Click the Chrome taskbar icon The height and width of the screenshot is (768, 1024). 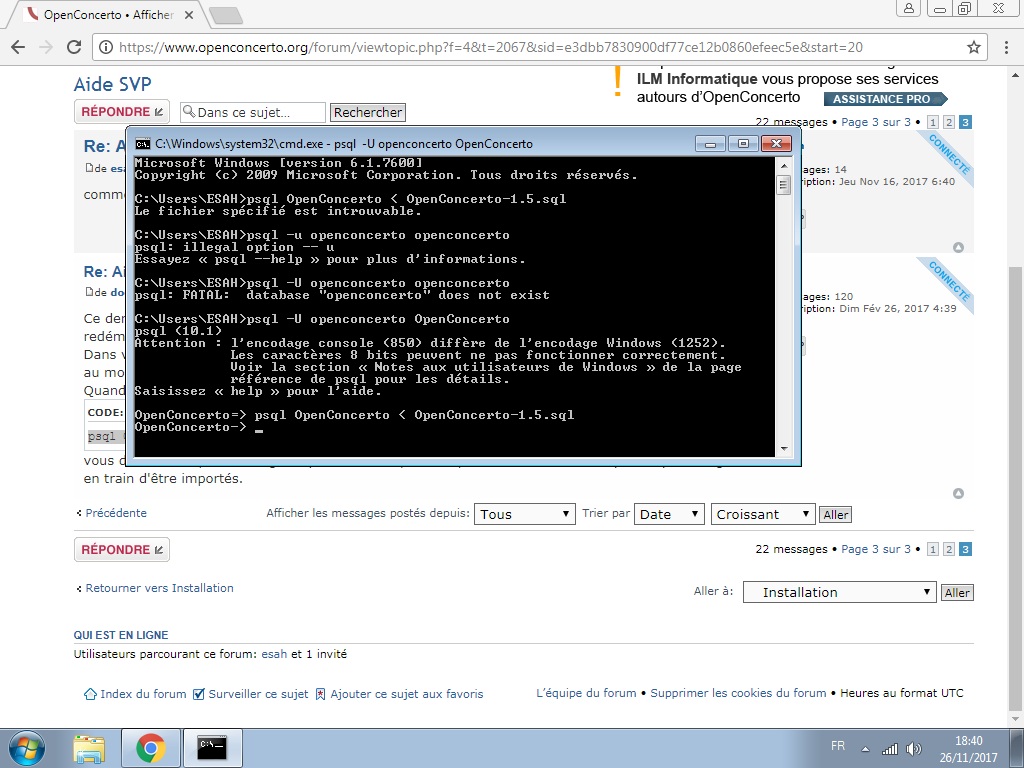pyautogui.click(x=150, y=748)
